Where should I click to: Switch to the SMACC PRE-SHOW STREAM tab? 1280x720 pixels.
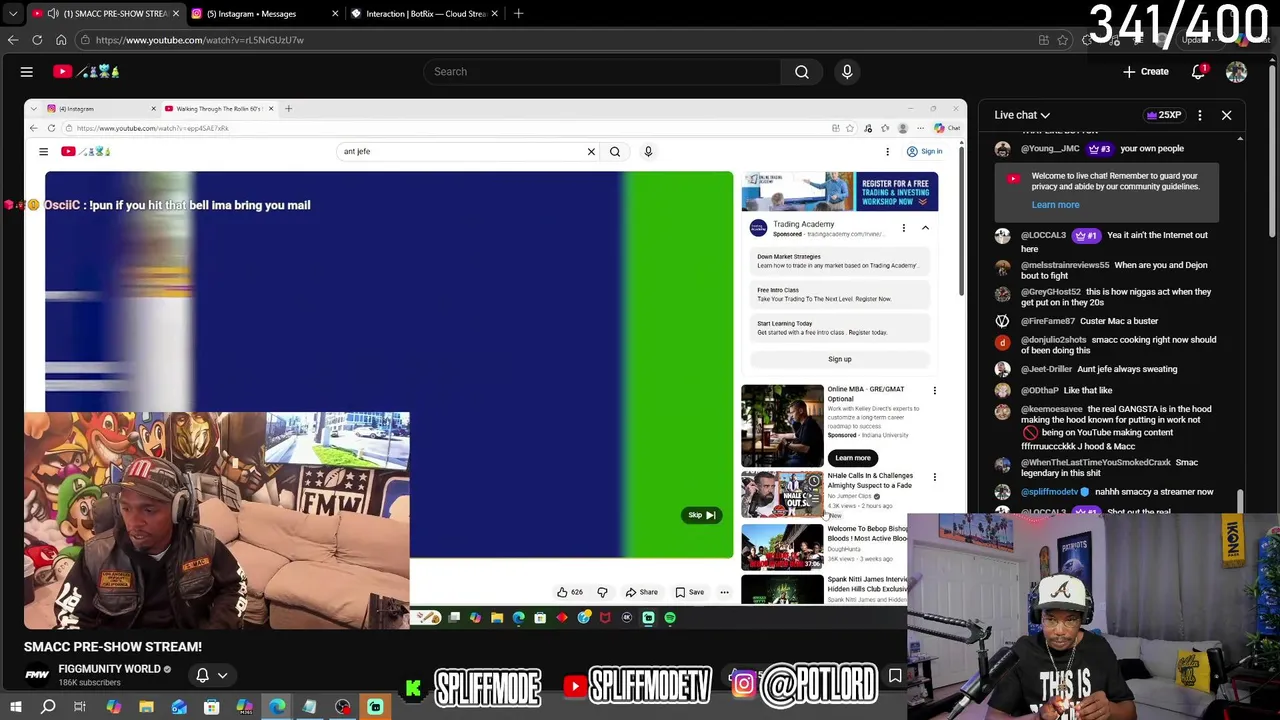point(107,14)
